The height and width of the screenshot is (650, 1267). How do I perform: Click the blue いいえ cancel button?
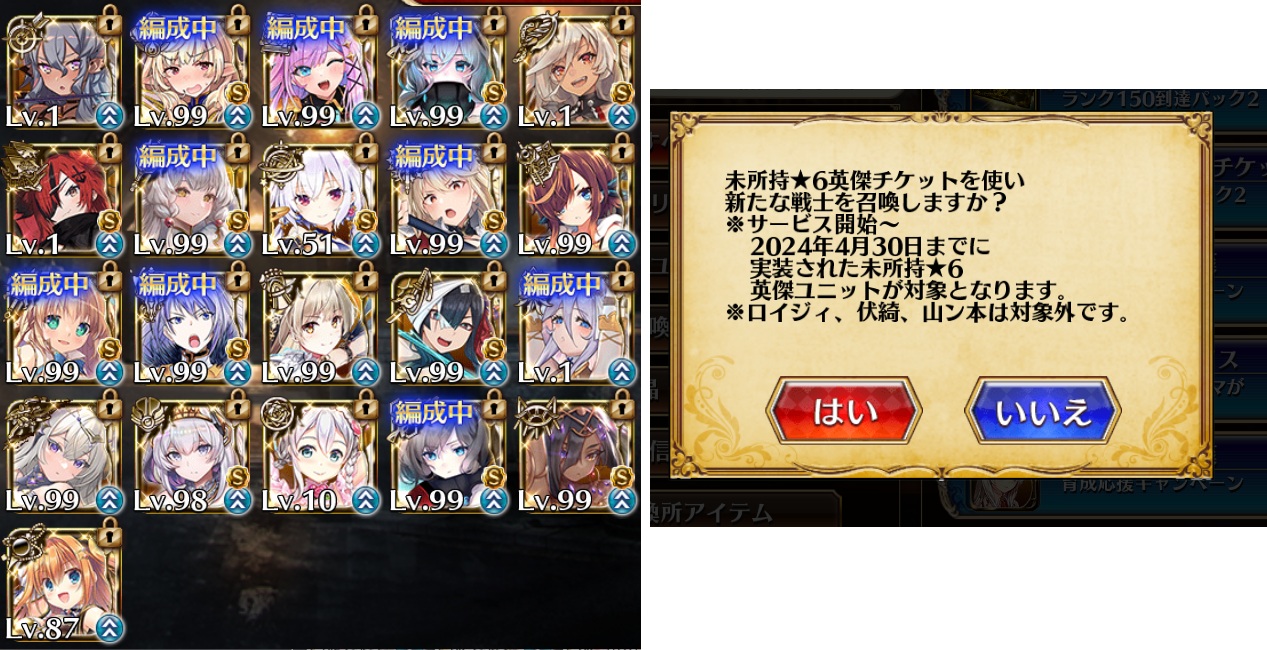click(x=1042, y=411)
